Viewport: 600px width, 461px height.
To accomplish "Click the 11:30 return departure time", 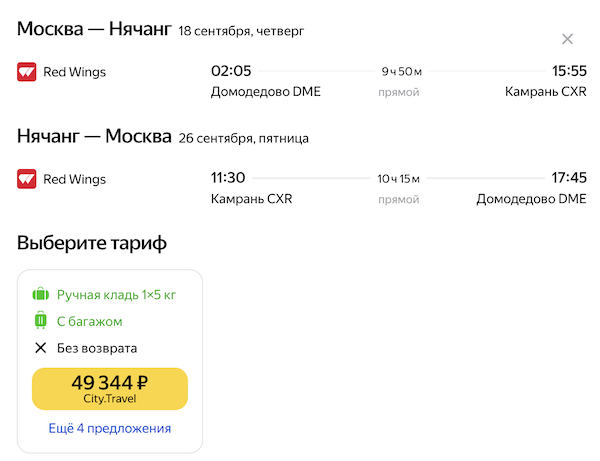I will point(228,179).
